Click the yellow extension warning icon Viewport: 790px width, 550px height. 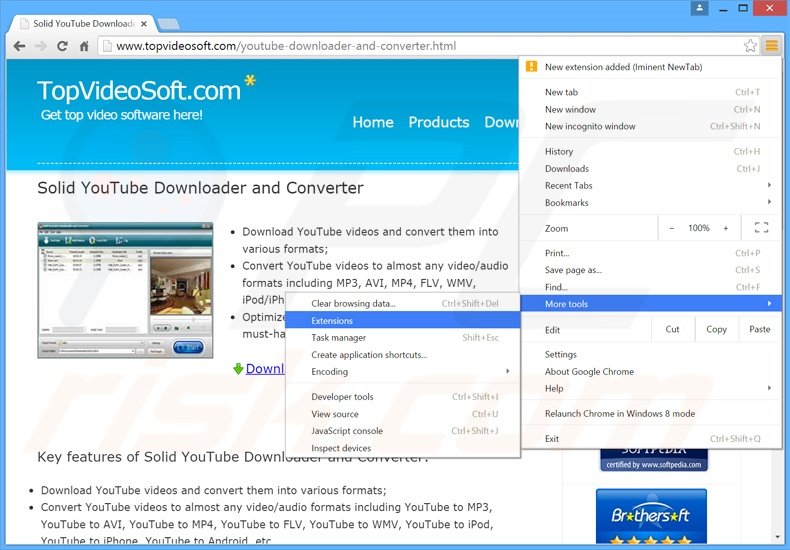tap(531, 66)
